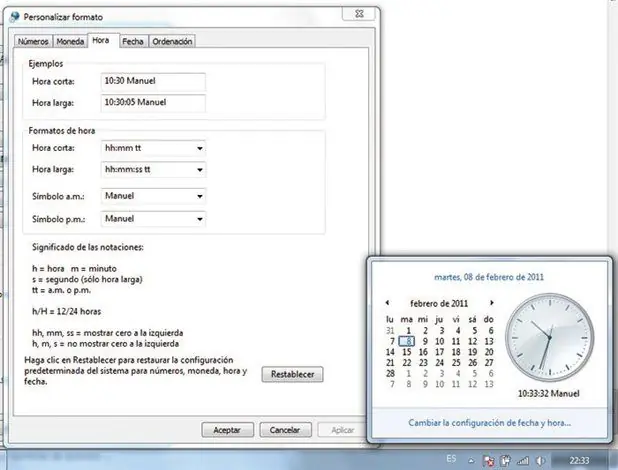This screenshot has height=470, width=618.
Task: Select day 24 in the calendar
Action: point(439,362)
